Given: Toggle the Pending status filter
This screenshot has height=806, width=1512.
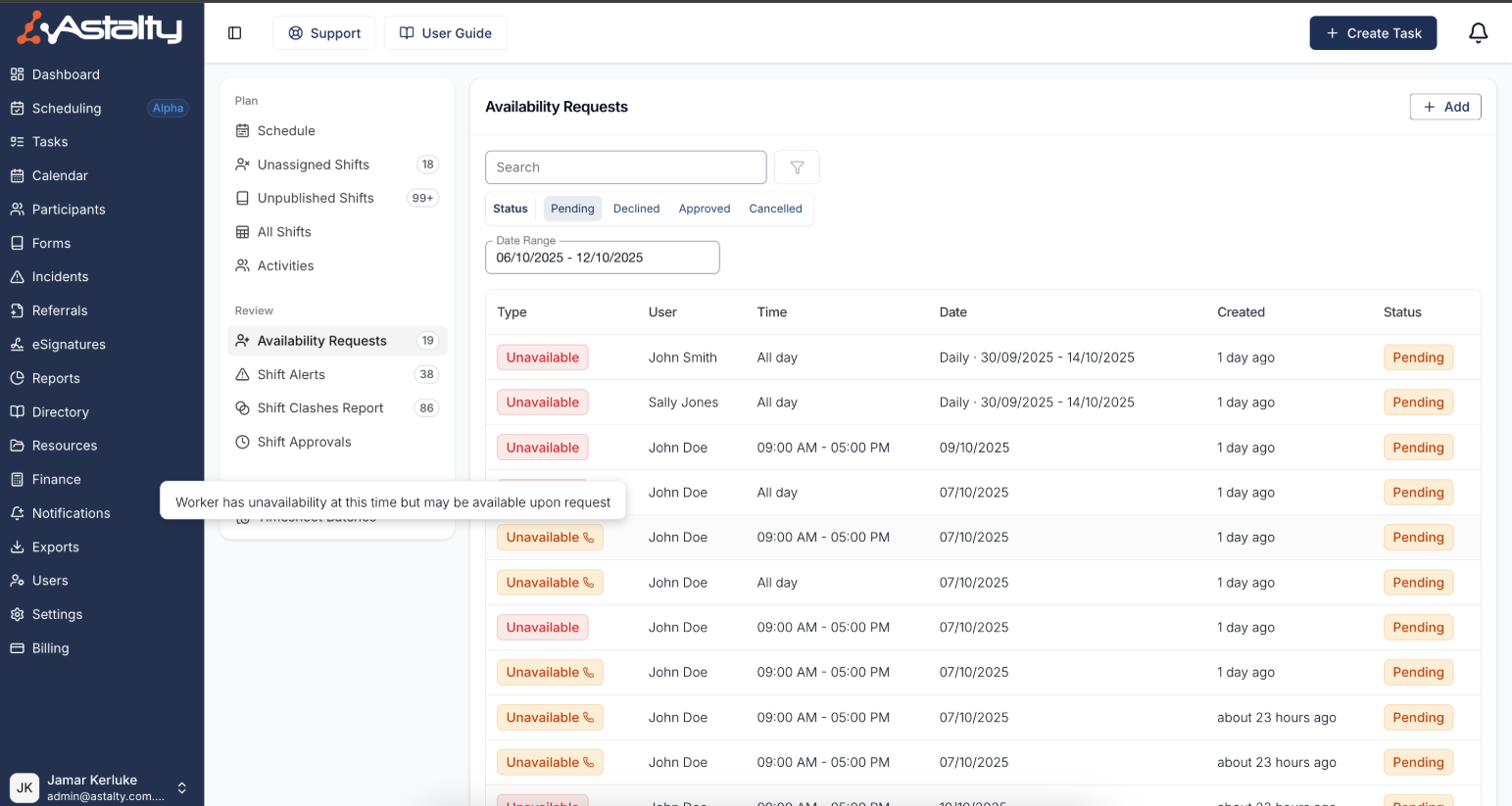Looking at the screenshot, I should pos(572,209).
